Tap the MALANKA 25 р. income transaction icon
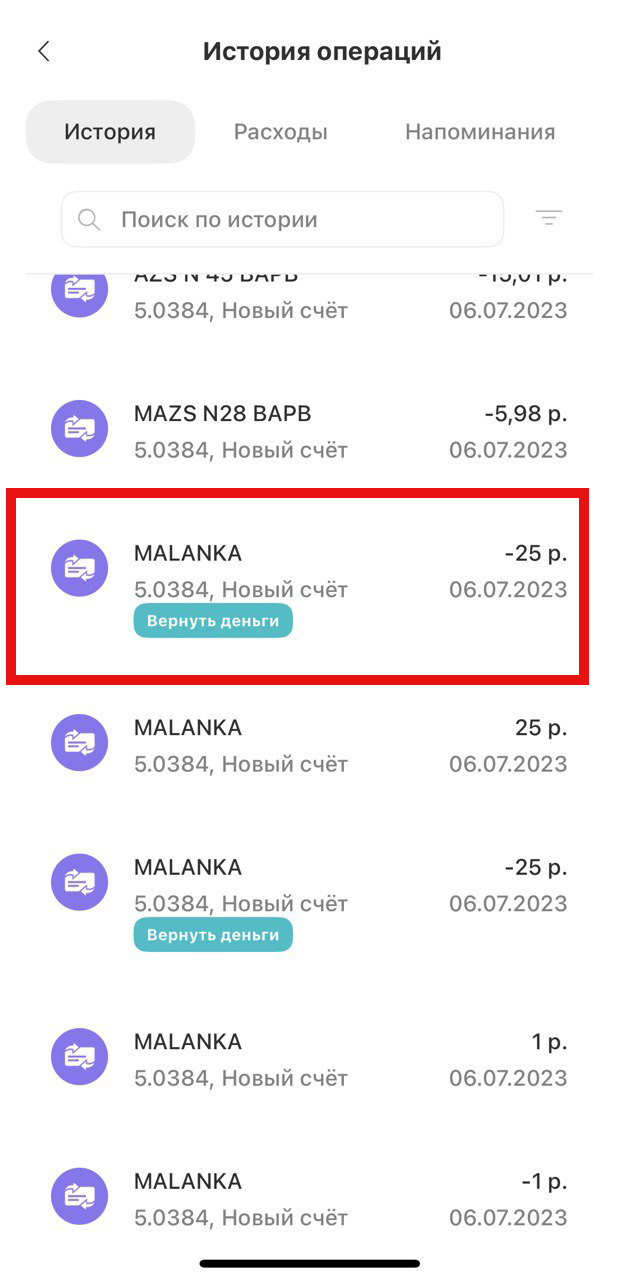 point(79,742)
